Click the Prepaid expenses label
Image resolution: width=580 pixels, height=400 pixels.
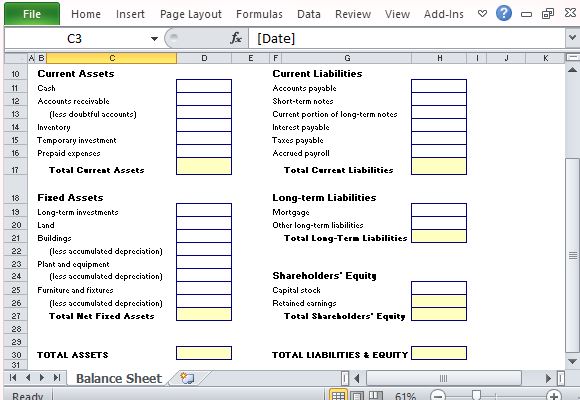(x=69, y=153)
